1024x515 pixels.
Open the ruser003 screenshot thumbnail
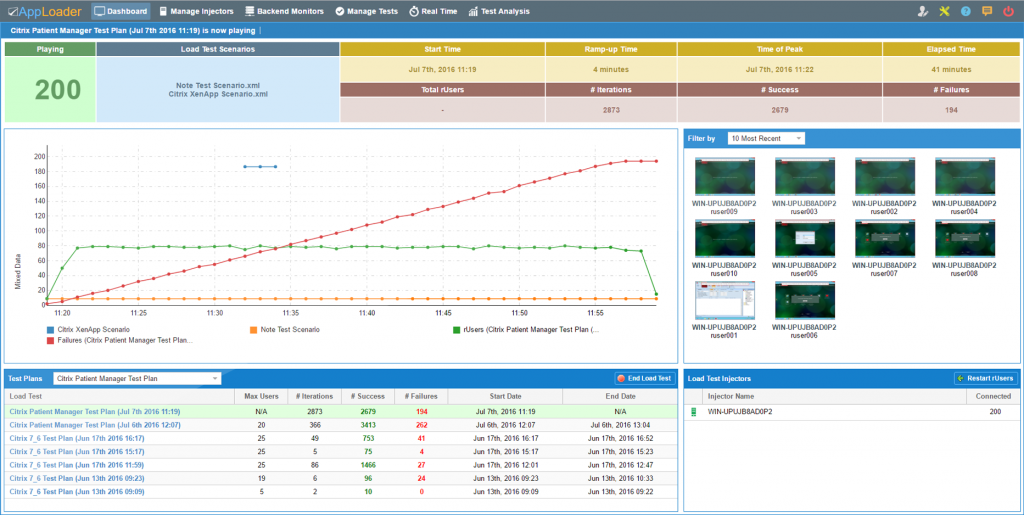(805, 176)
